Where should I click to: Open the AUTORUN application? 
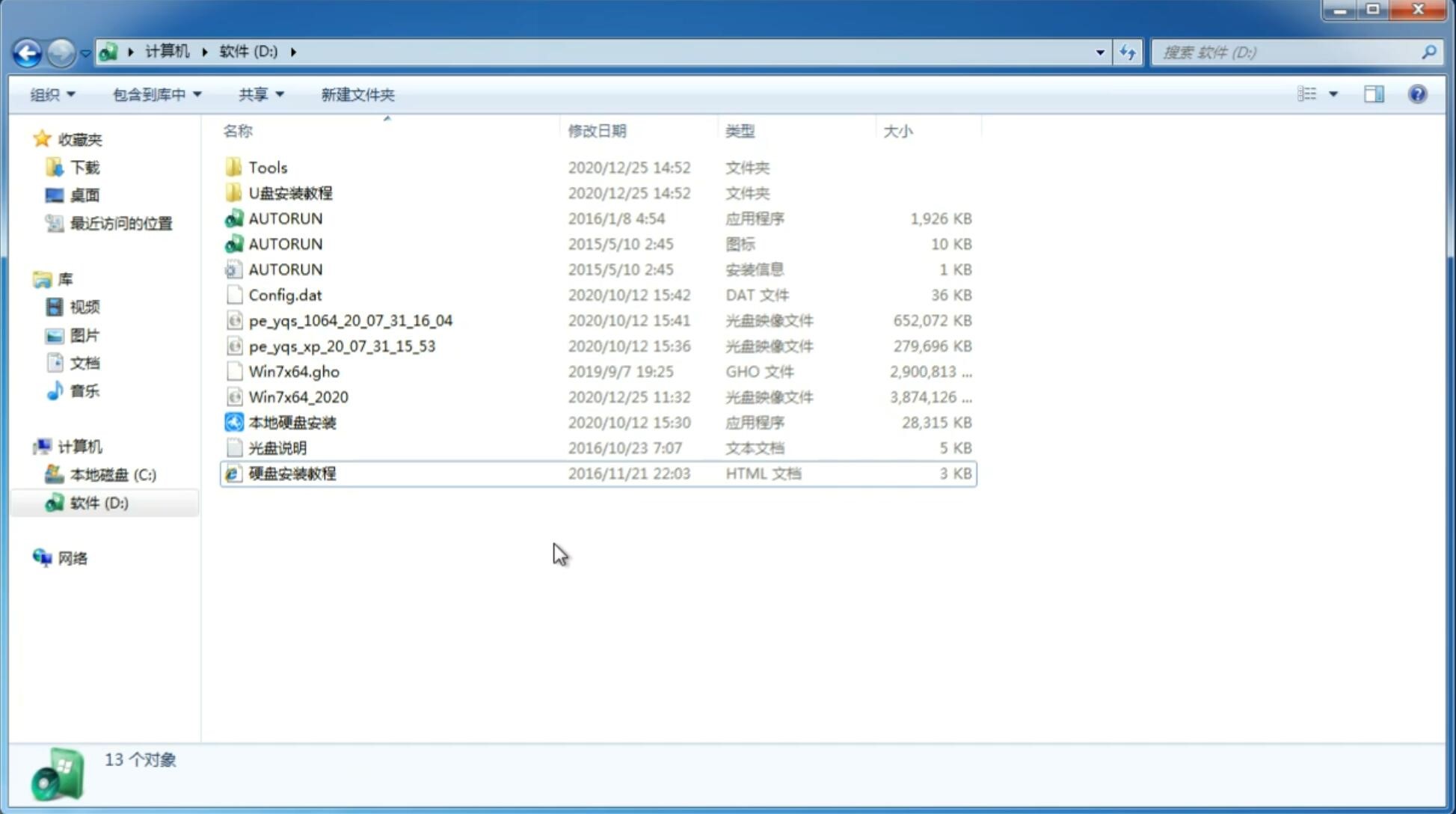[285, 218]
